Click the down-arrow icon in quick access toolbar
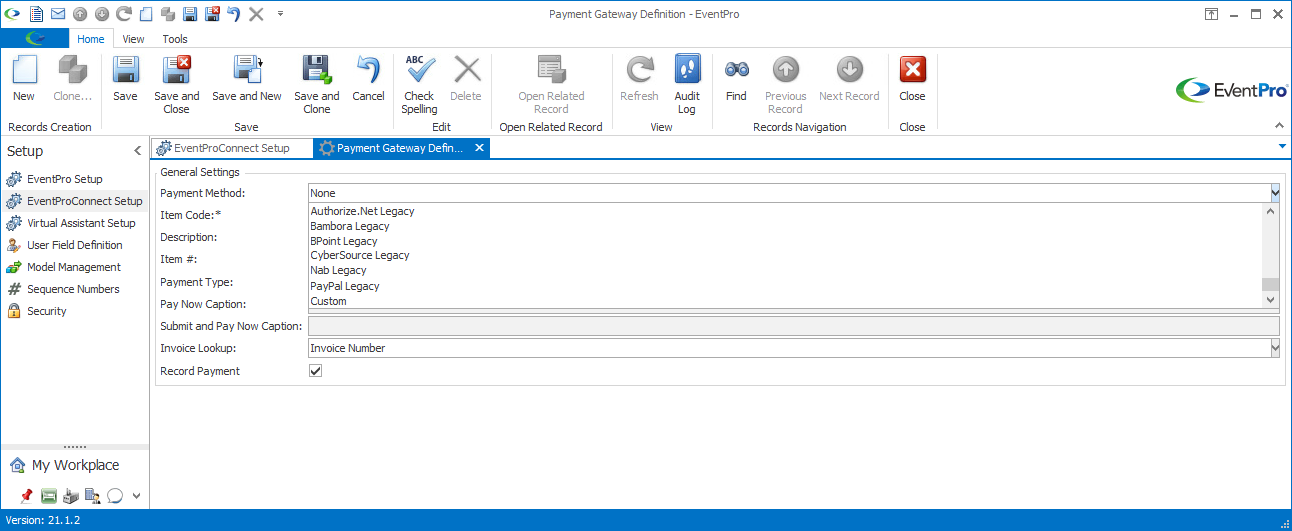This screenshot has height=531, width=1292. (102, 14)
